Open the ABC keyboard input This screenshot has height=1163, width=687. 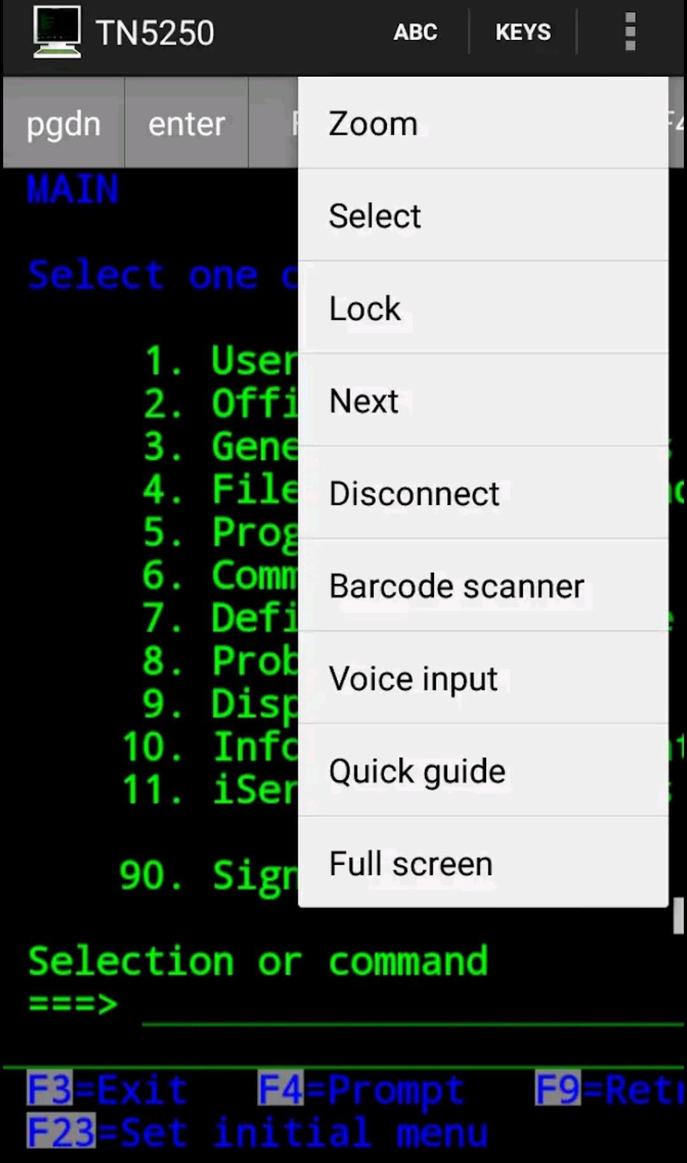[415, 32]
